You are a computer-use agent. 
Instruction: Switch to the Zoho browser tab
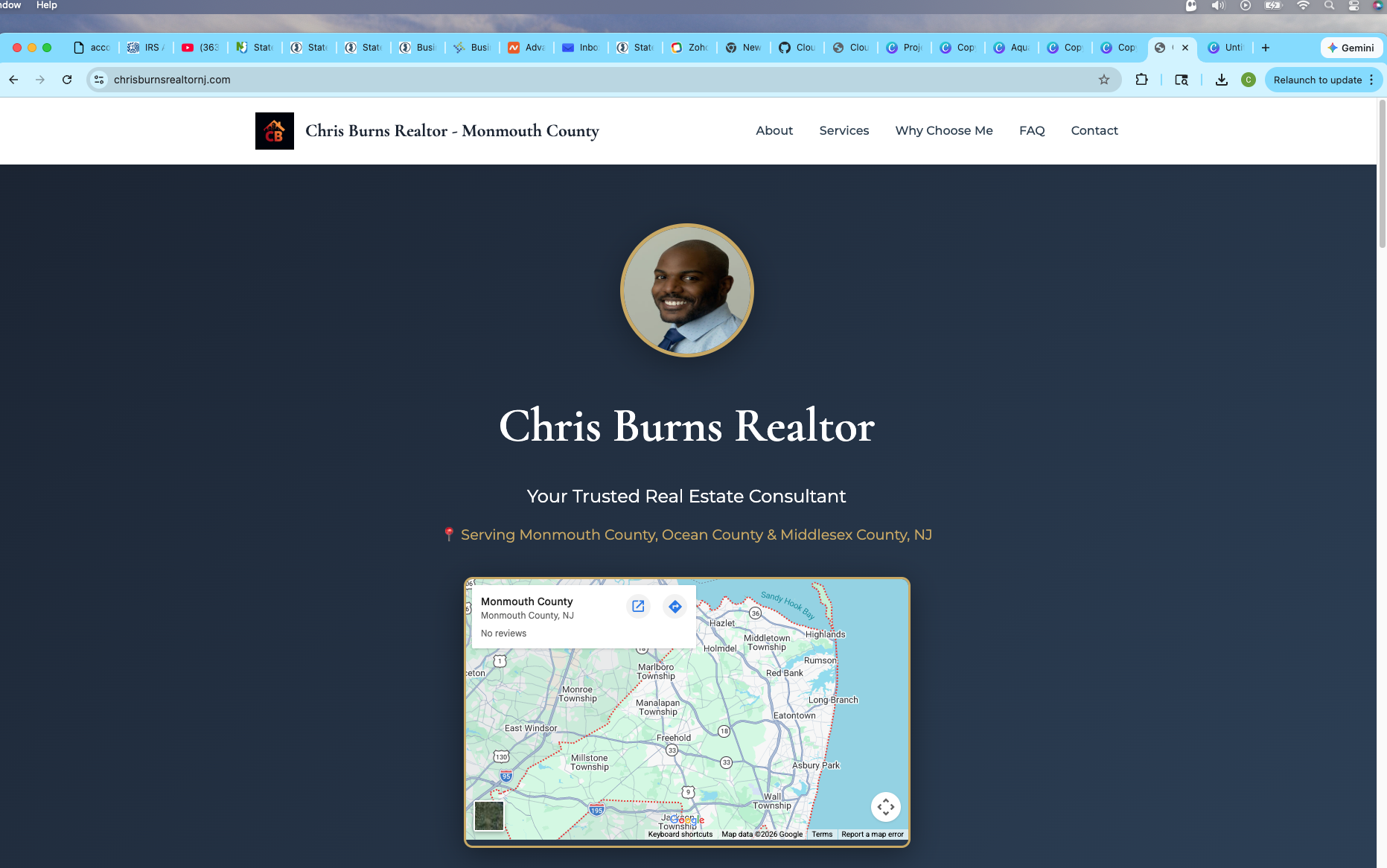689,47
